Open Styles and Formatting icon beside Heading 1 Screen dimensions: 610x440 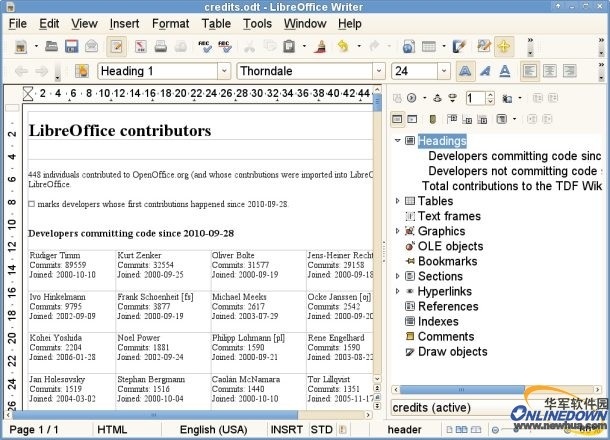point(82,71)
